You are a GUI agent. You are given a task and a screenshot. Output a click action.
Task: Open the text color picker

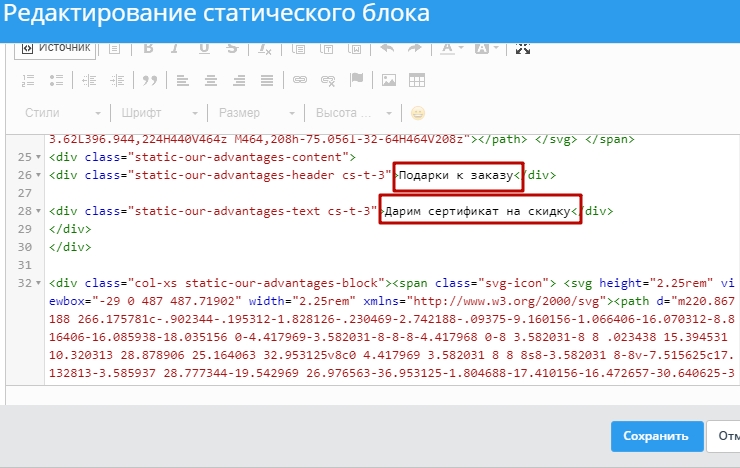point(450,48)
